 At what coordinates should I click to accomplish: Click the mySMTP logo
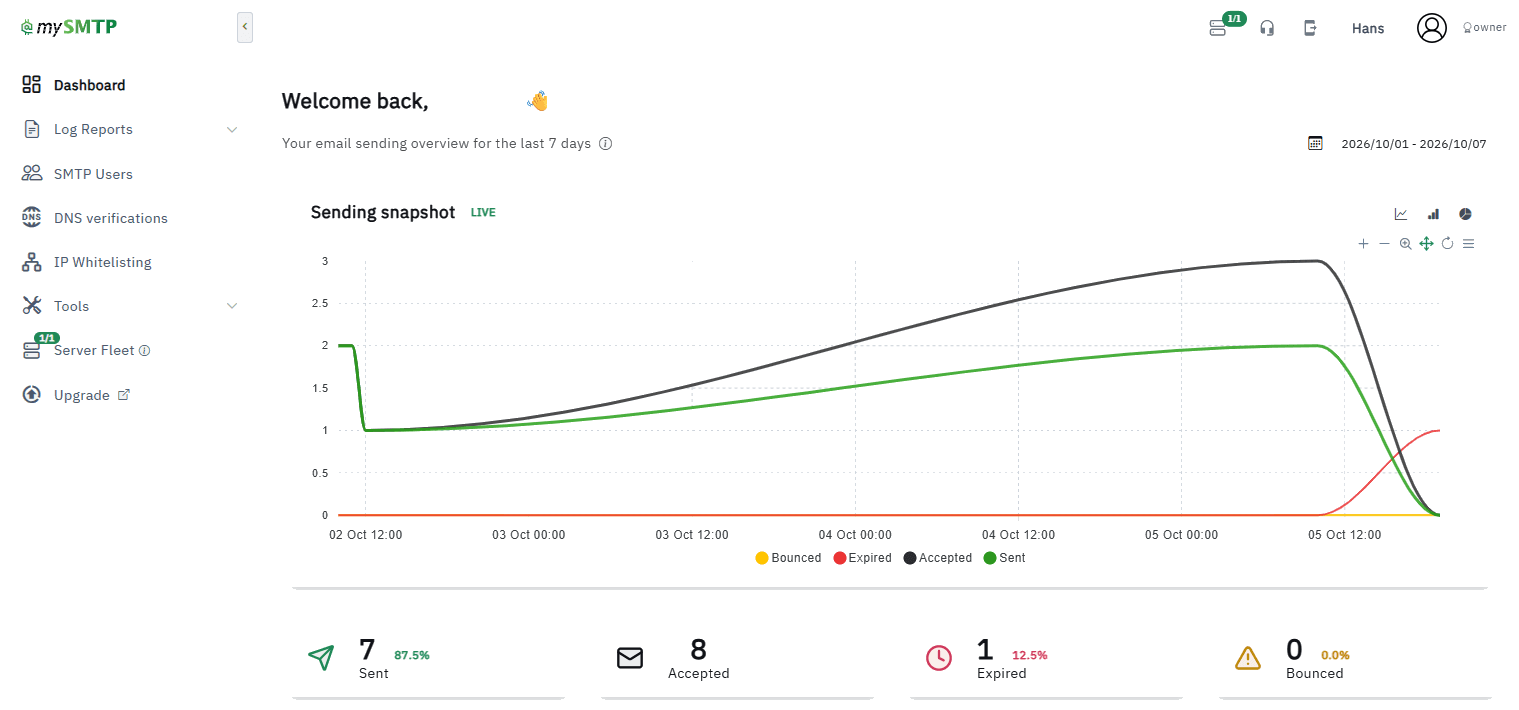coord(68,27)
